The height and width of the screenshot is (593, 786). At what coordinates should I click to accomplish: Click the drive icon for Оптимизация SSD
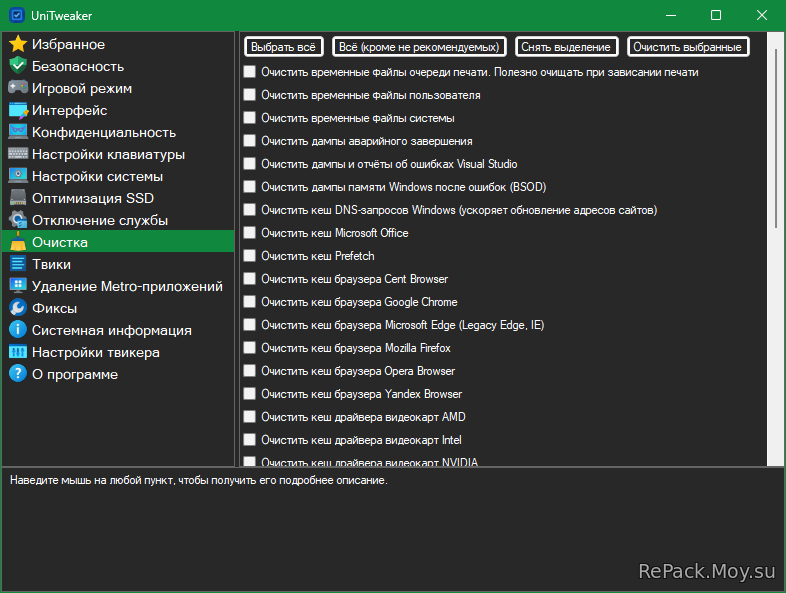[17, 198]
